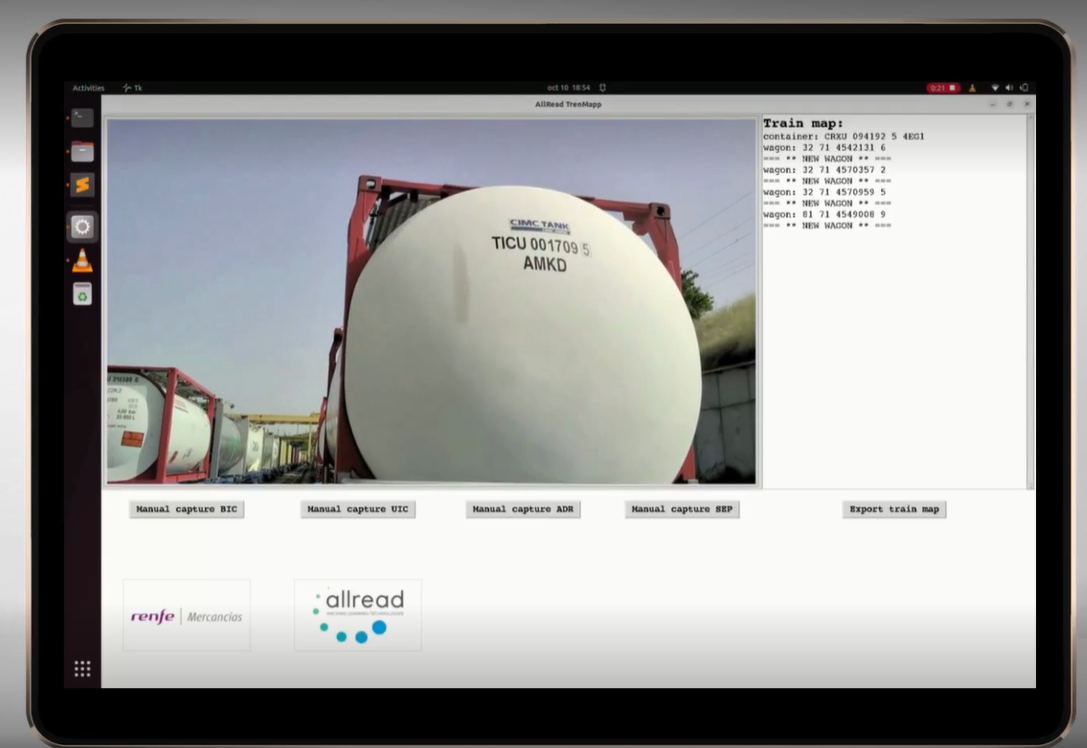Open the Wi-Fi network status menu

tap(995, 88)
